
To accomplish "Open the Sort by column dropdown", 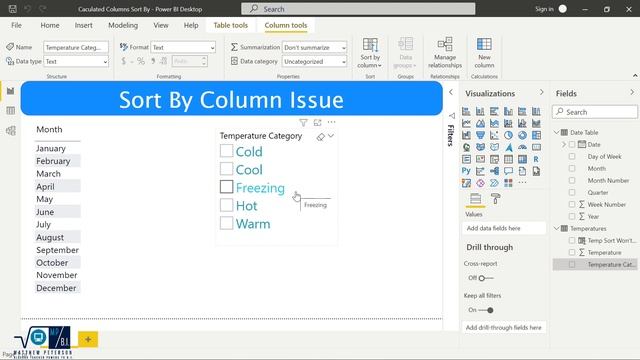I will pos(370,53).
